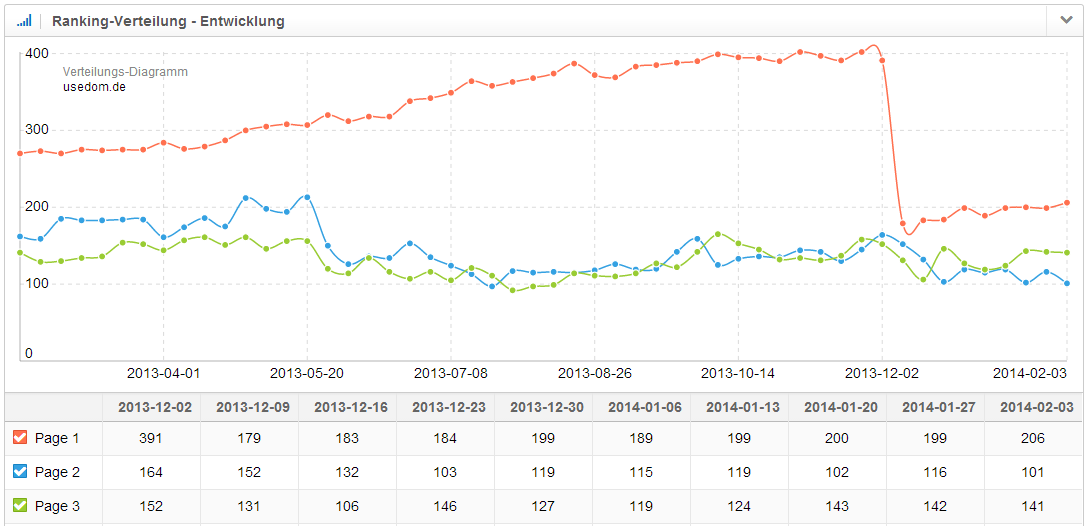This screenshot has width=1091, height=526.
Task: Click the 2013-08-26 x-axis date label
Action: (594, 373)
